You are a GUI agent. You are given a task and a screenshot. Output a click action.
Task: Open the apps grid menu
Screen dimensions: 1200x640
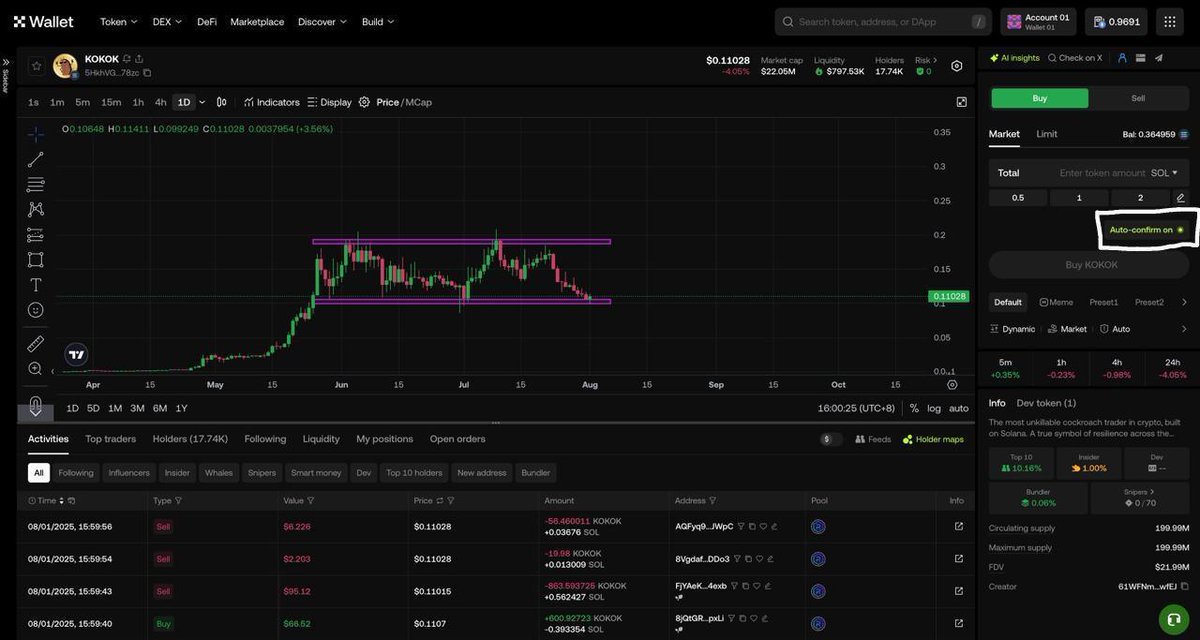[1171, 21]
